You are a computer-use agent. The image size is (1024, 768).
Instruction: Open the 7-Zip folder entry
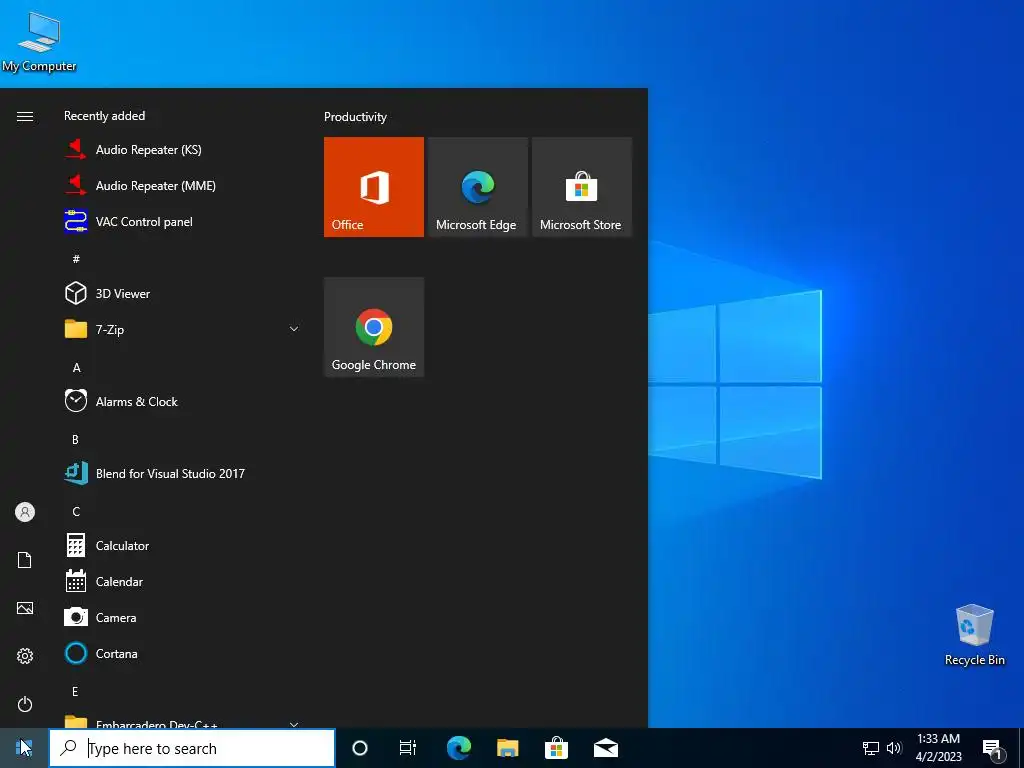pyautogui.click(x=182, y=329)
